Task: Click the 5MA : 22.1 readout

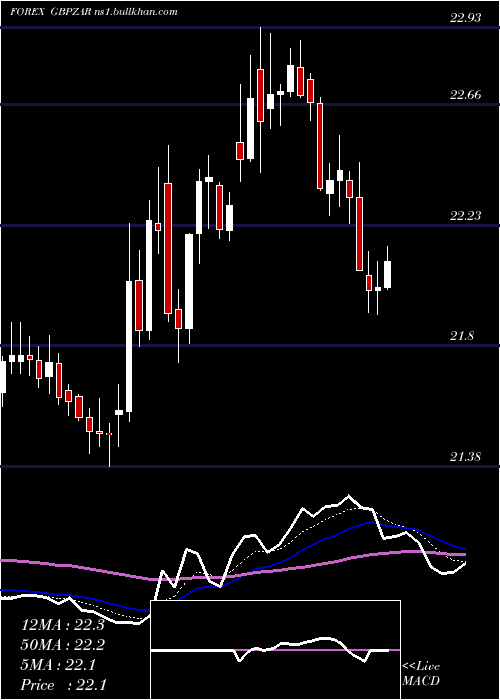Action: pyautogui.click(x=58, y=665)
